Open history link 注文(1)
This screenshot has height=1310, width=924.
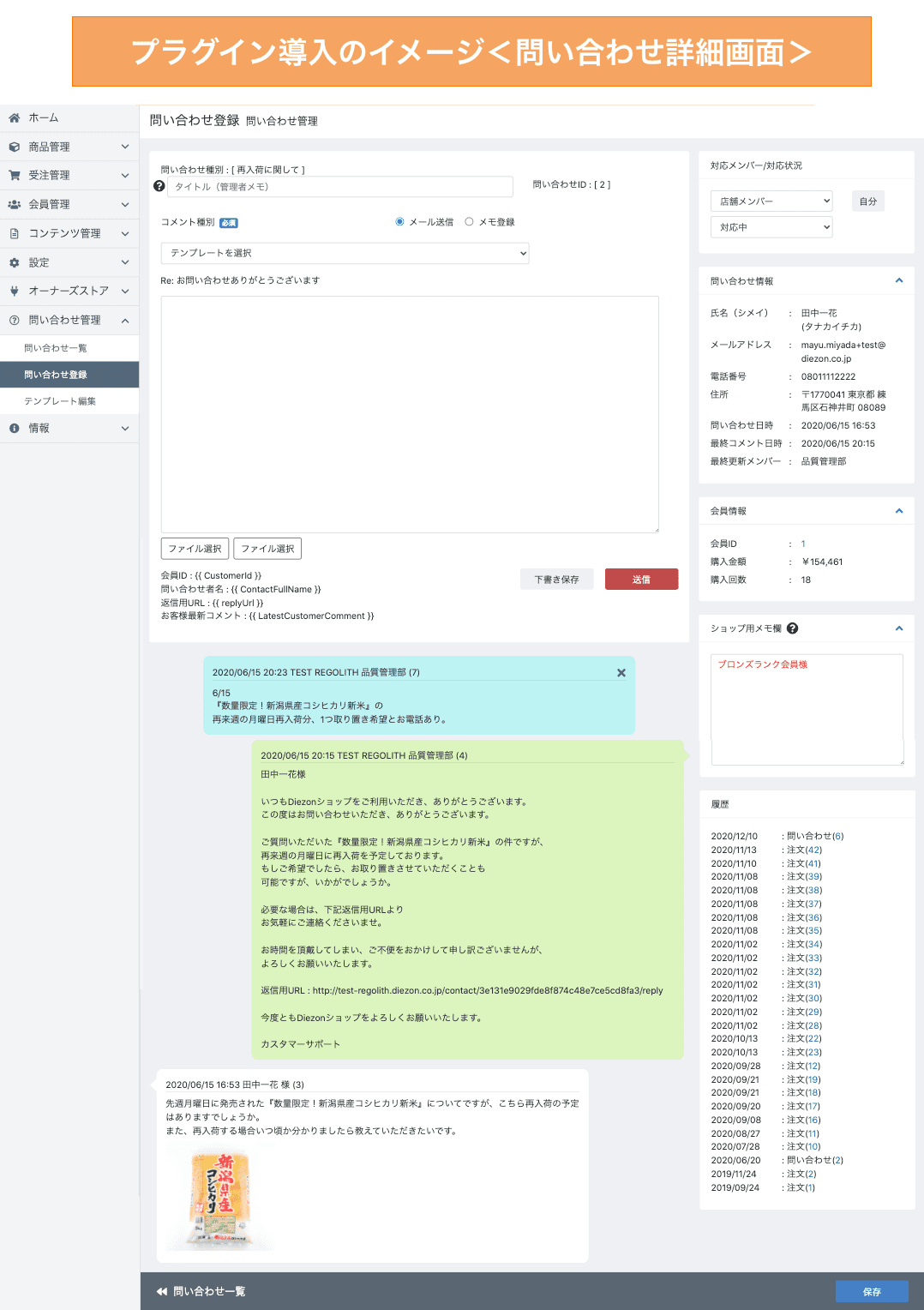tap(801, 1187)
